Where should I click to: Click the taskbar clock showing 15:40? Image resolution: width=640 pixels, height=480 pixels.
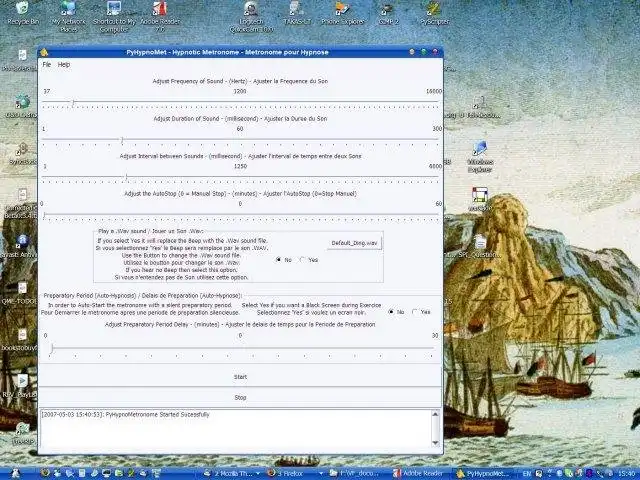pos(628,474)
